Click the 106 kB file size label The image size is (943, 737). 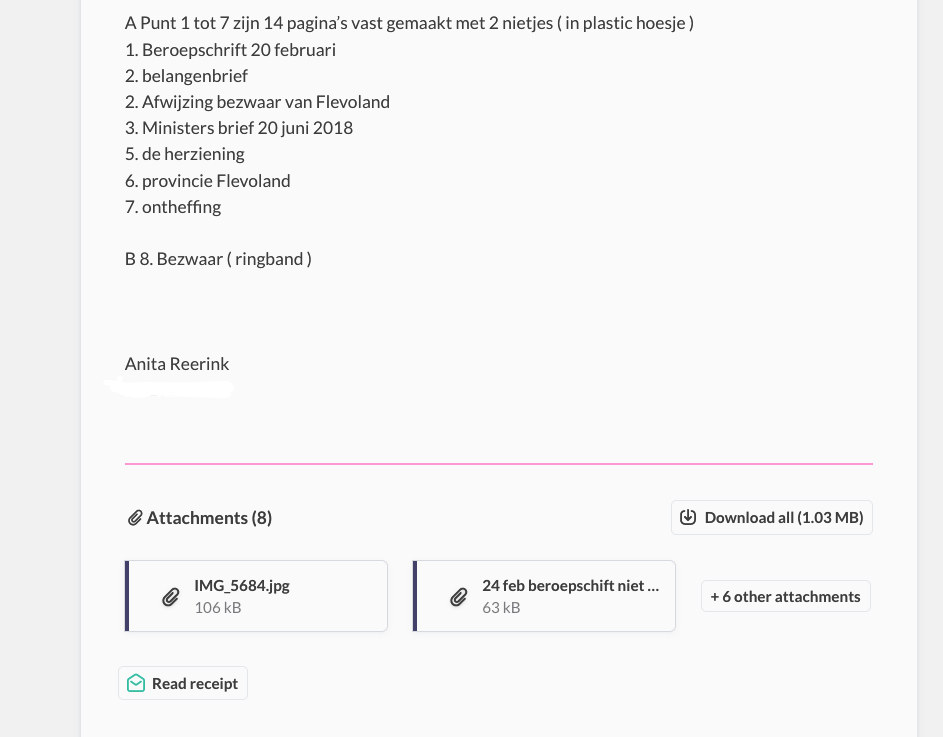(x=218, y=607)
